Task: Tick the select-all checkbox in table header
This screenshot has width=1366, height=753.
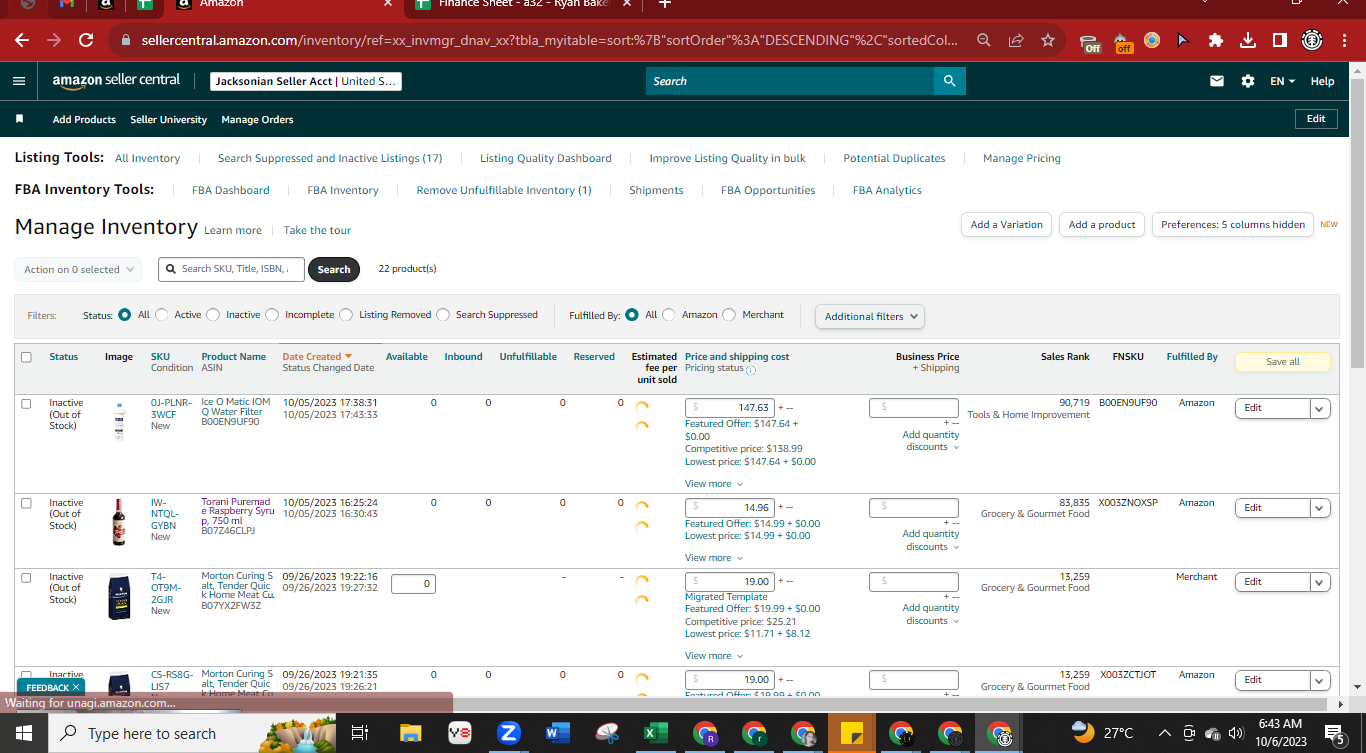Action: [x=26, y=357]
